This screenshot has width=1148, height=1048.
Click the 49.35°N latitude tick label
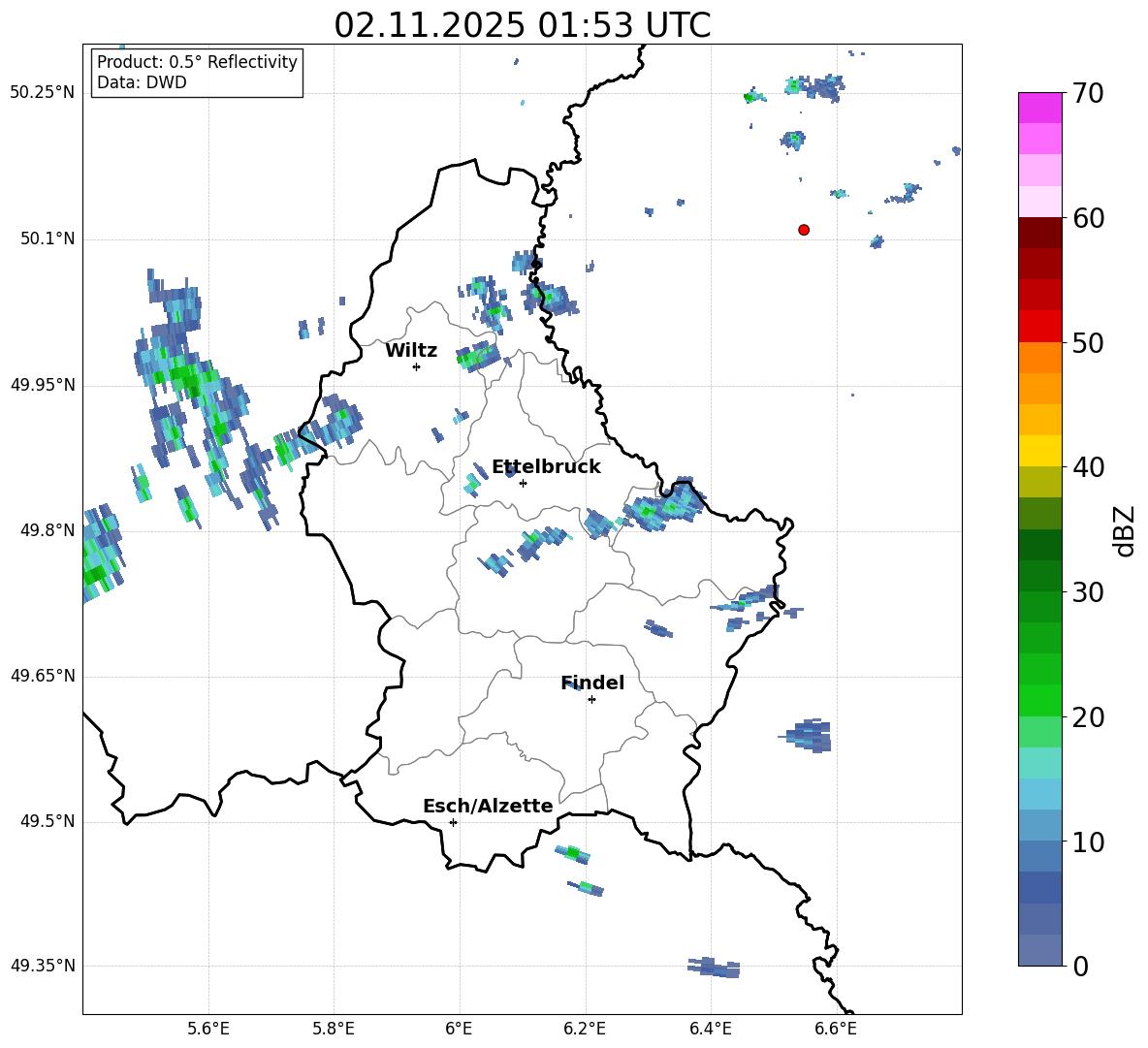[43, 966]
